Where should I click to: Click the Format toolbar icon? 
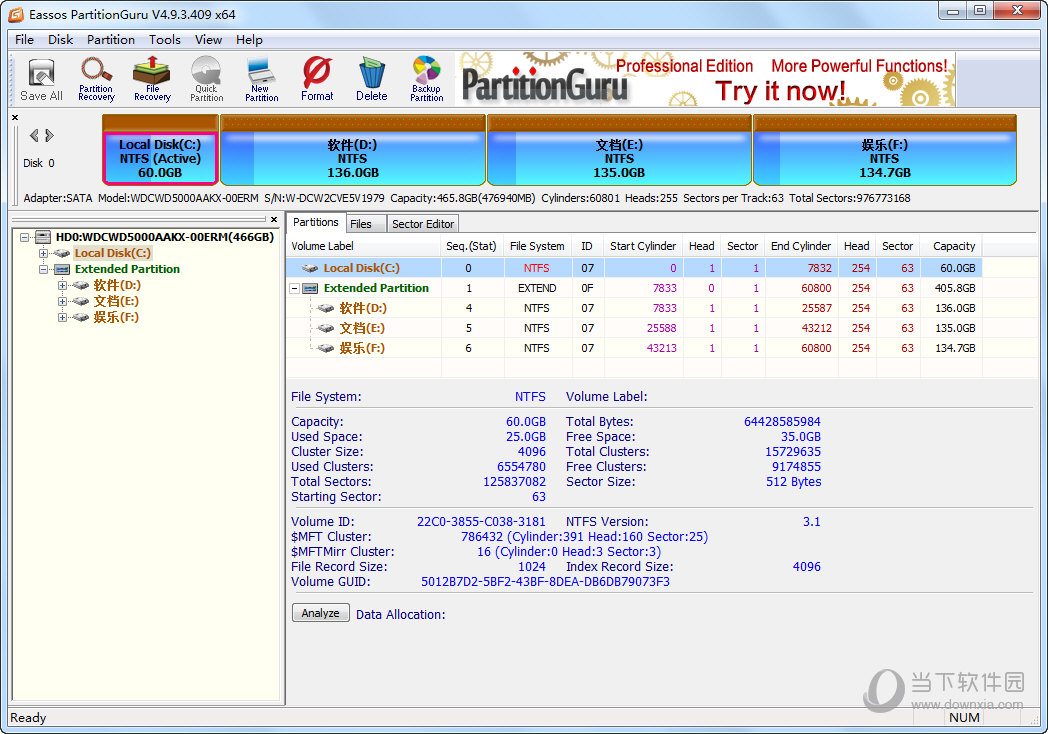(x=317, y=80)
